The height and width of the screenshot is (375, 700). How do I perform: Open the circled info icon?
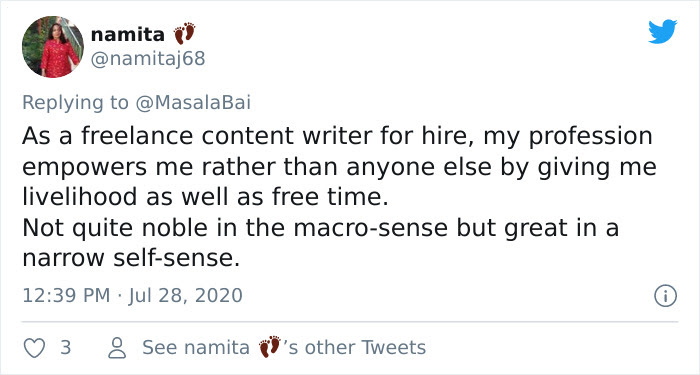click(x=665, y=296)
